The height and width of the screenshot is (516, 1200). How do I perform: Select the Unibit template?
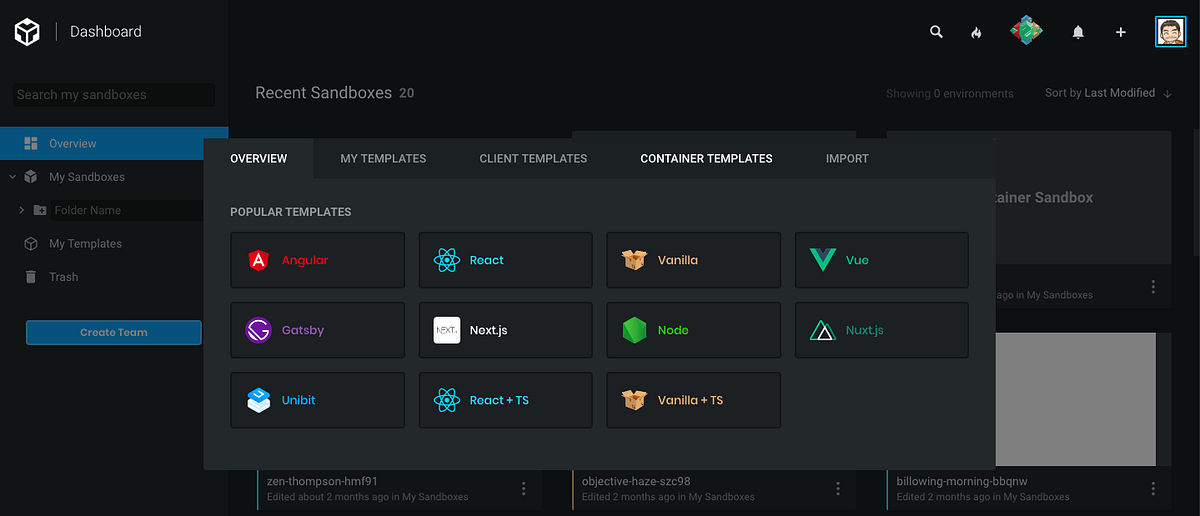click(x=318, y=400)
